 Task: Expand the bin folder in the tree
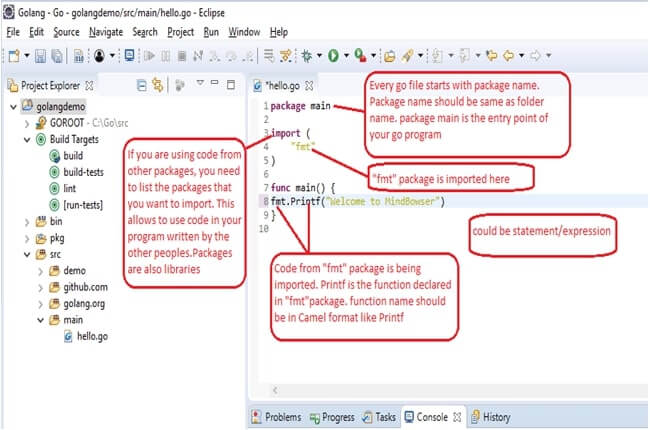pos(26,221)
